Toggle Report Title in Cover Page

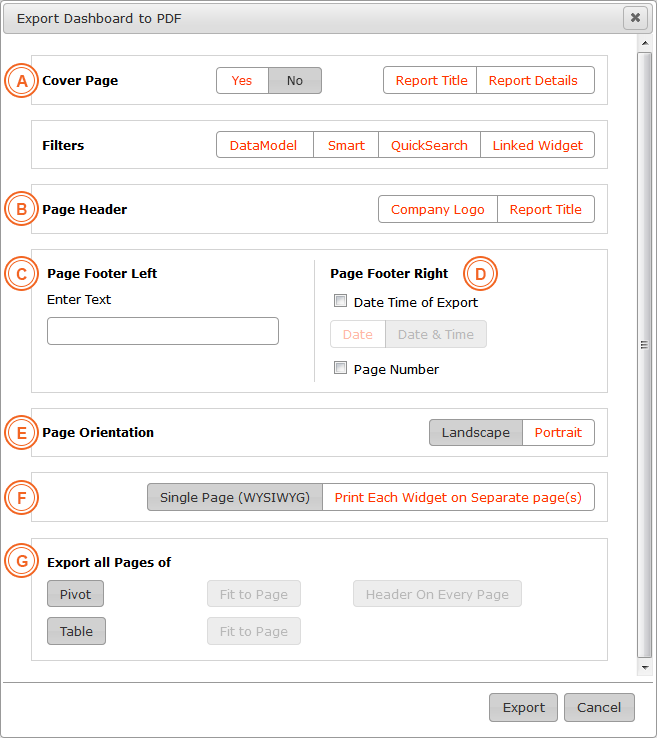point(431,81)
